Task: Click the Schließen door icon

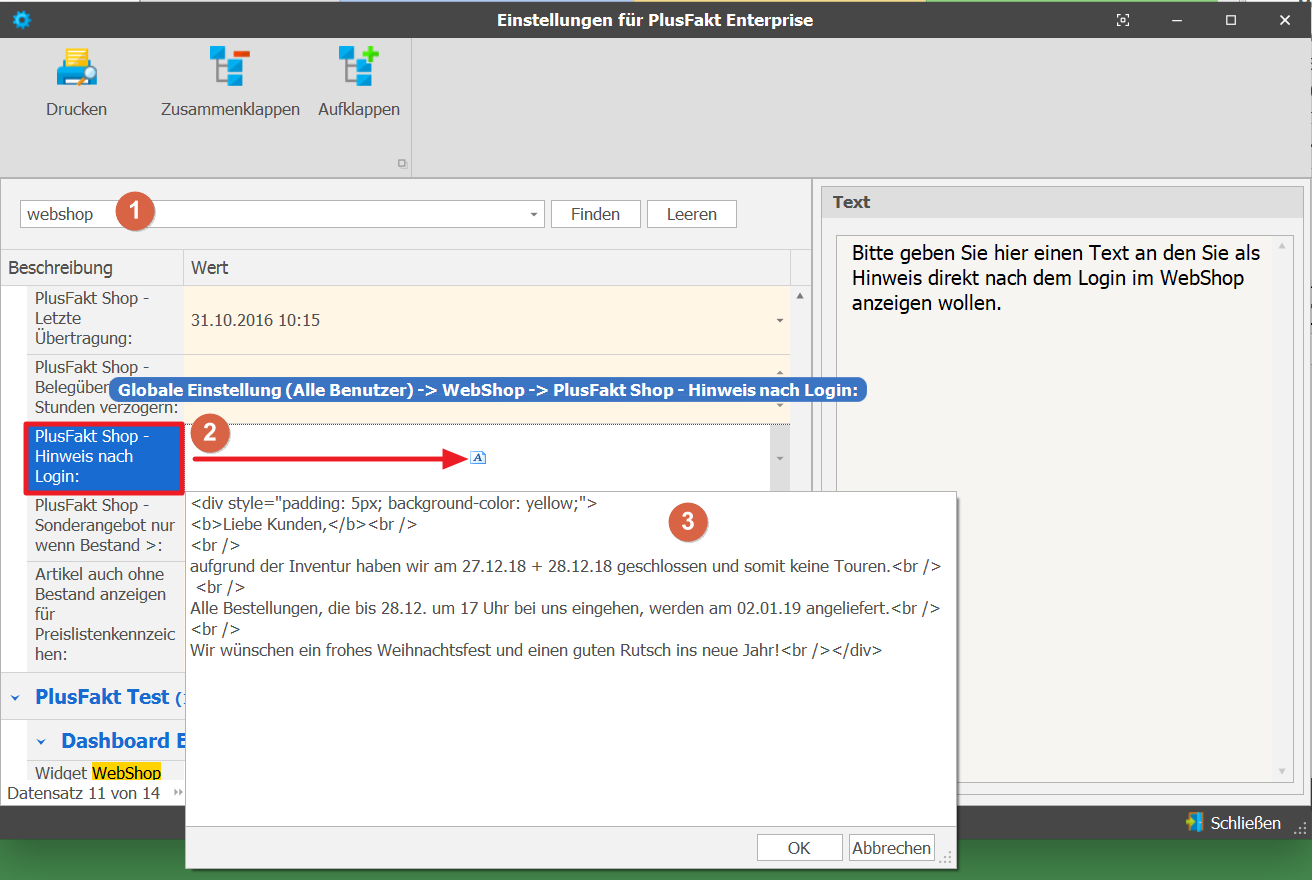Action: [x=1194, y=823]
